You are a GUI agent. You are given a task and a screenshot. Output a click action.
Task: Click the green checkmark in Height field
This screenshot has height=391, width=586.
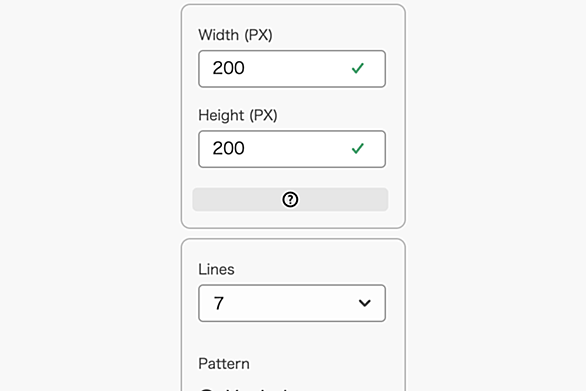coord(358,148)
